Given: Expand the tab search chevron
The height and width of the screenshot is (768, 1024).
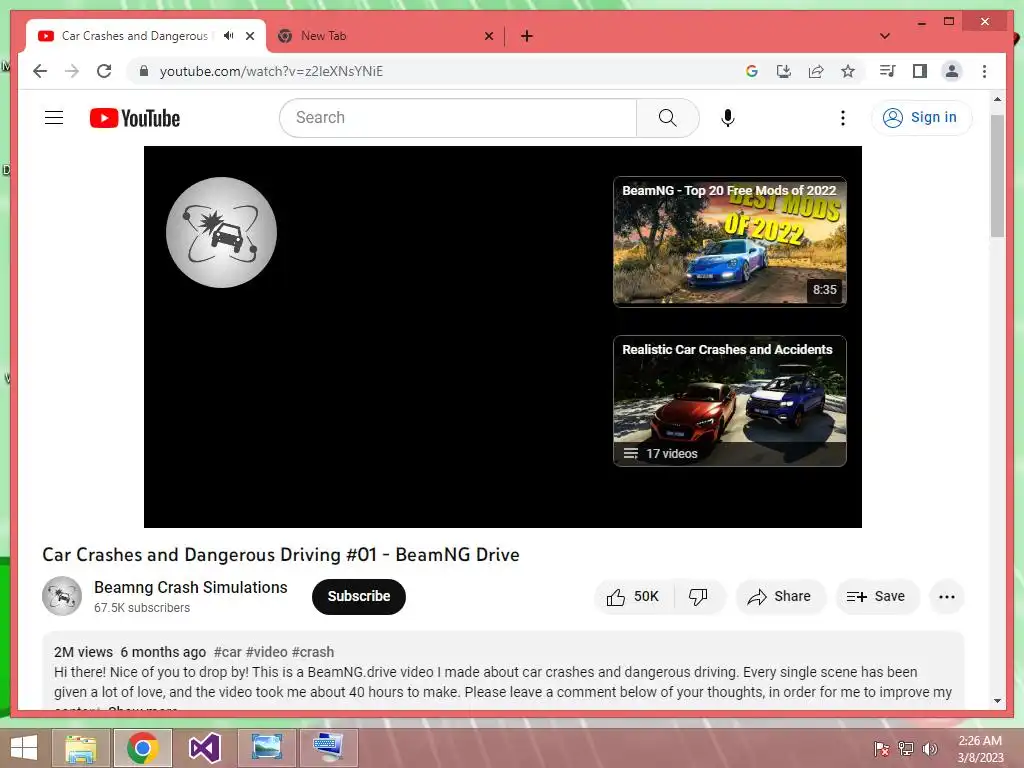Looking at the screenshot, I should coord(884,36).
